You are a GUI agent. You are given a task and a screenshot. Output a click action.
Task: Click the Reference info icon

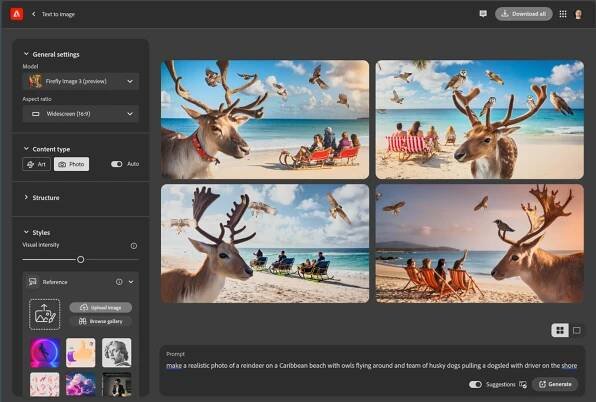tap(119, 282)
